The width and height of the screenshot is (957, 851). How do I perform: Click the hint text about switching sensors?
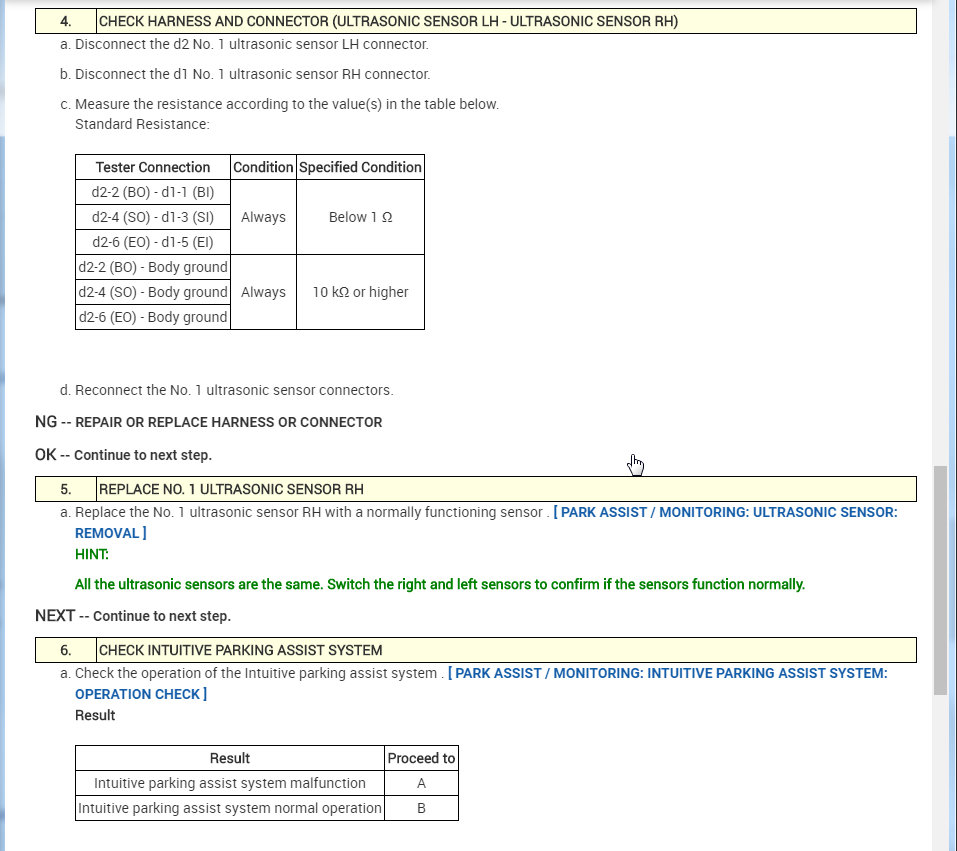440,584
